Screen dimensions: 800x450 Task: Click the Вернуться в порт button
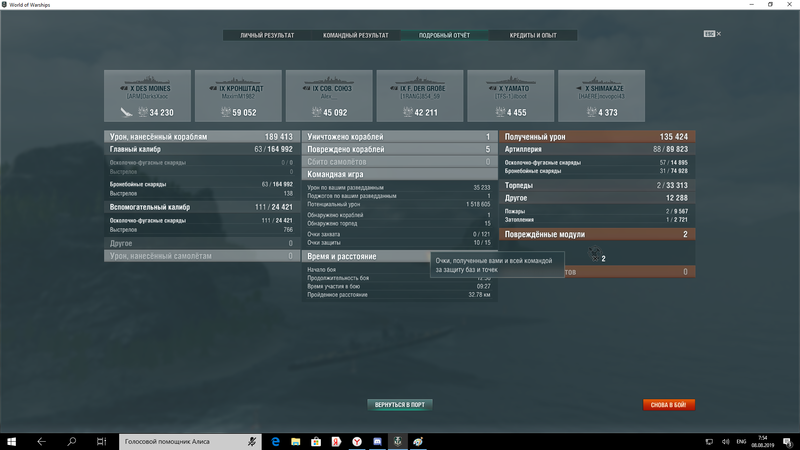pyautogui.click(x=399, y=405)
